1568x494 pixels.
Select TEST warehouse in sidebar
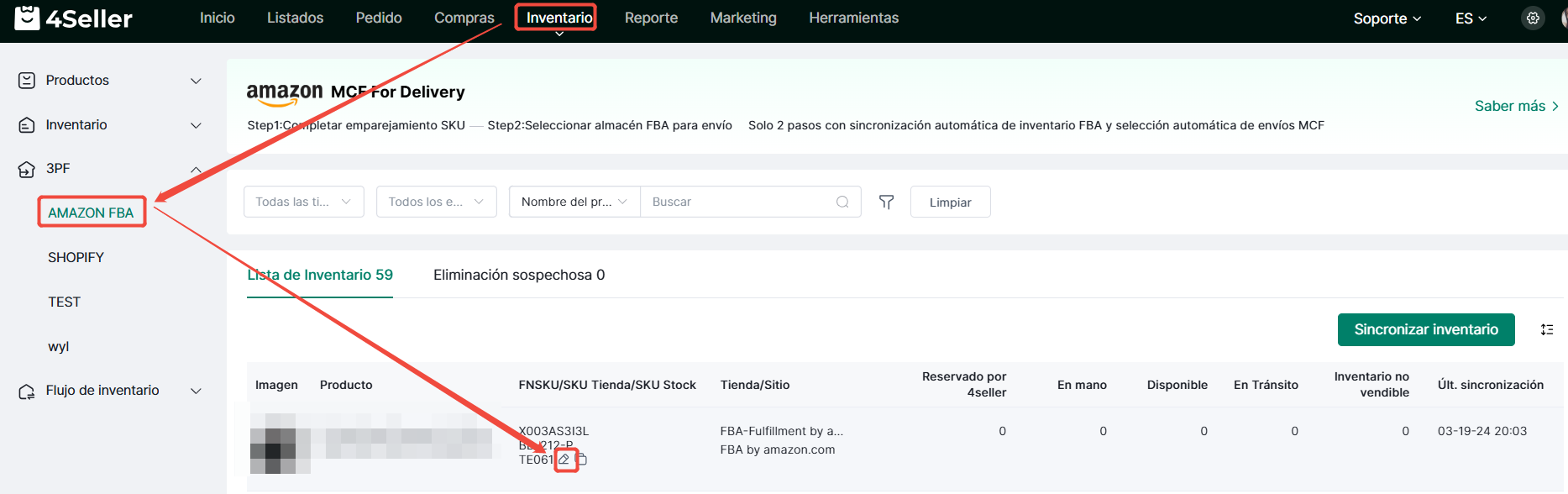(64, 302)
